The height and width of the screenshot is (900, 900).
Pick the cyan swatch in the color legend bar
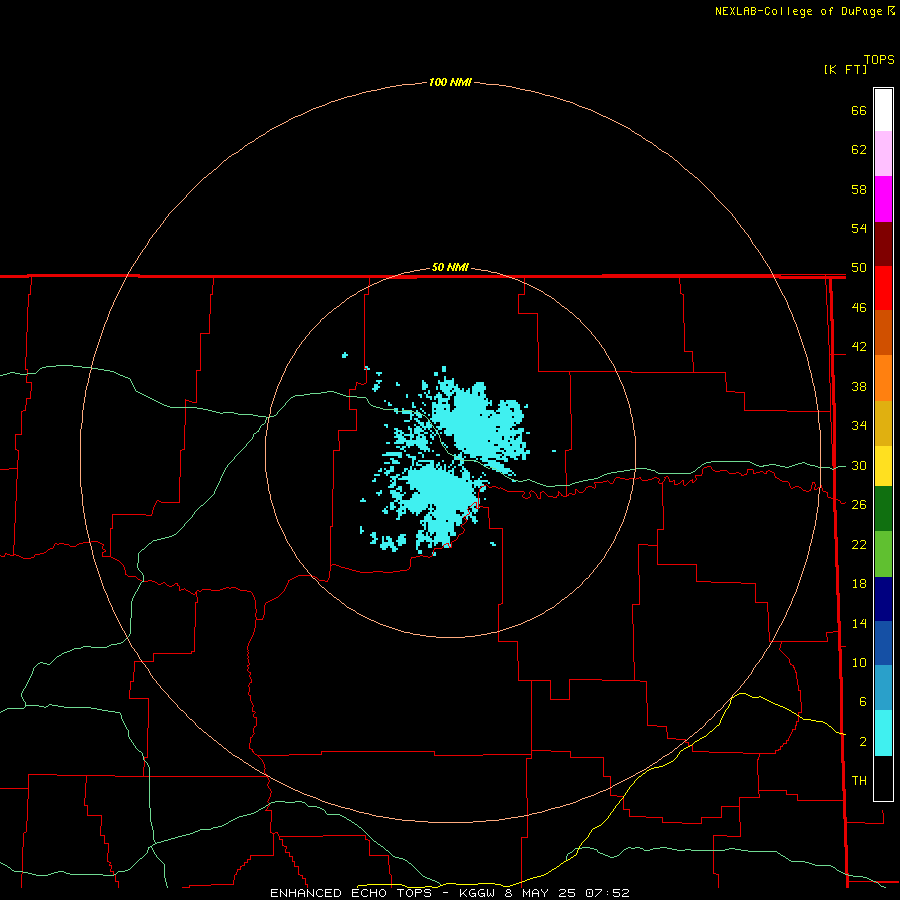pos(883,733)
